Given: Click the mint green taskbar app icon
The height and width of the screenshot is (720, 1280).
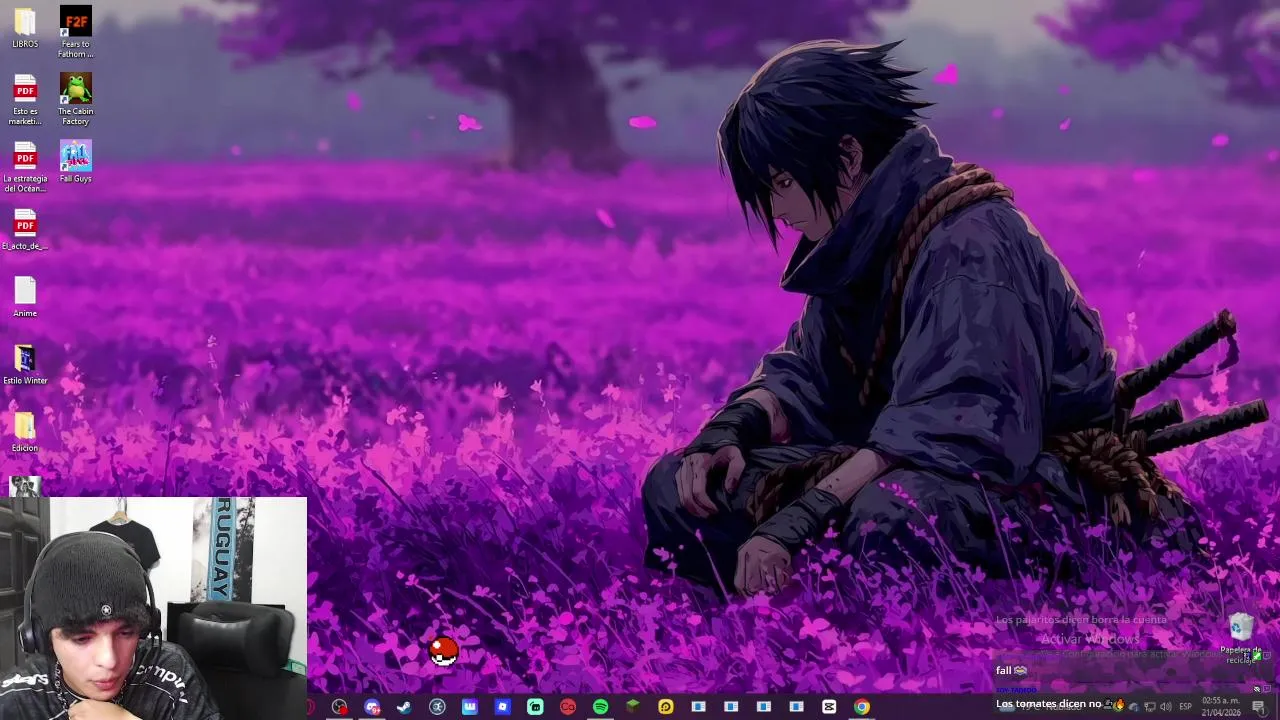Looking at the screenshot, I should tap(535, 707).
